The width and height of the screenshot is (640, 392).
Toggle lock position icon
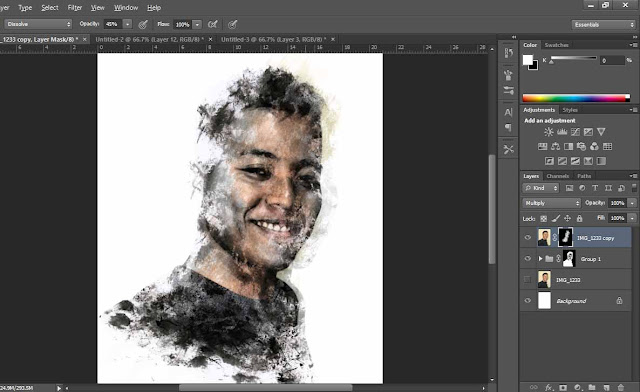coord(567,218)
